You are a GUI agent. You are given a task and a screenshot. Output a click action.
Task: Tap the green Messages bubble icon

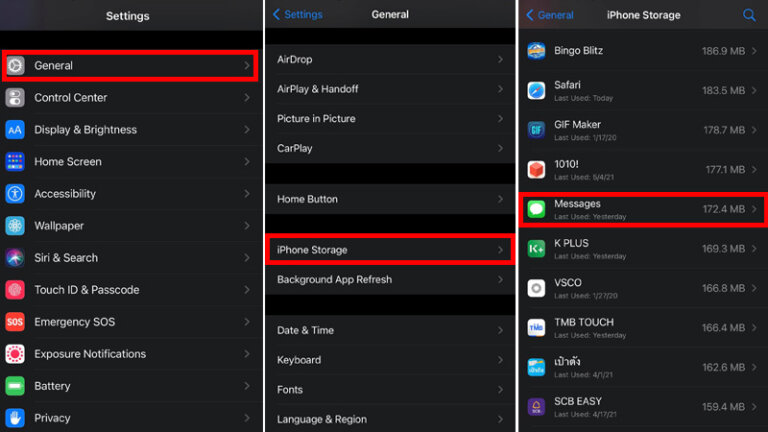(x=536, y=209)
